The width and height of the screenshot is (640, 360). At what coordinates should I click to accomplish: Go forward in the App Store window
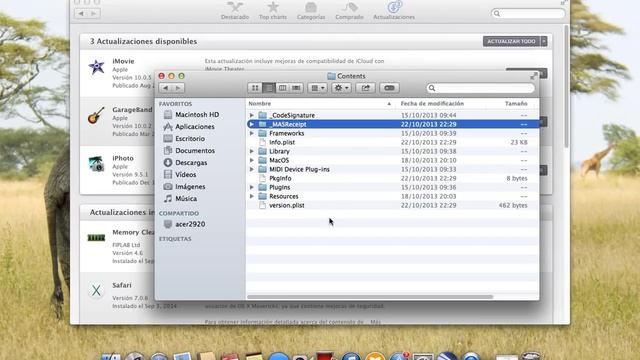click(94, 13)
